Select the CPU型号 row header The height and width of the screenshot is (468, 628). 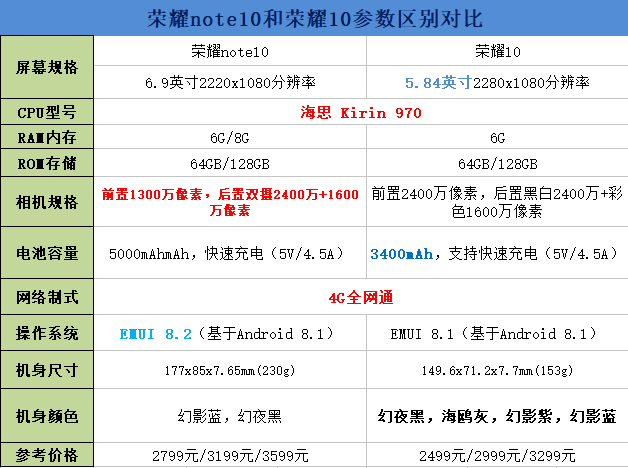click(x=47, y=112)
